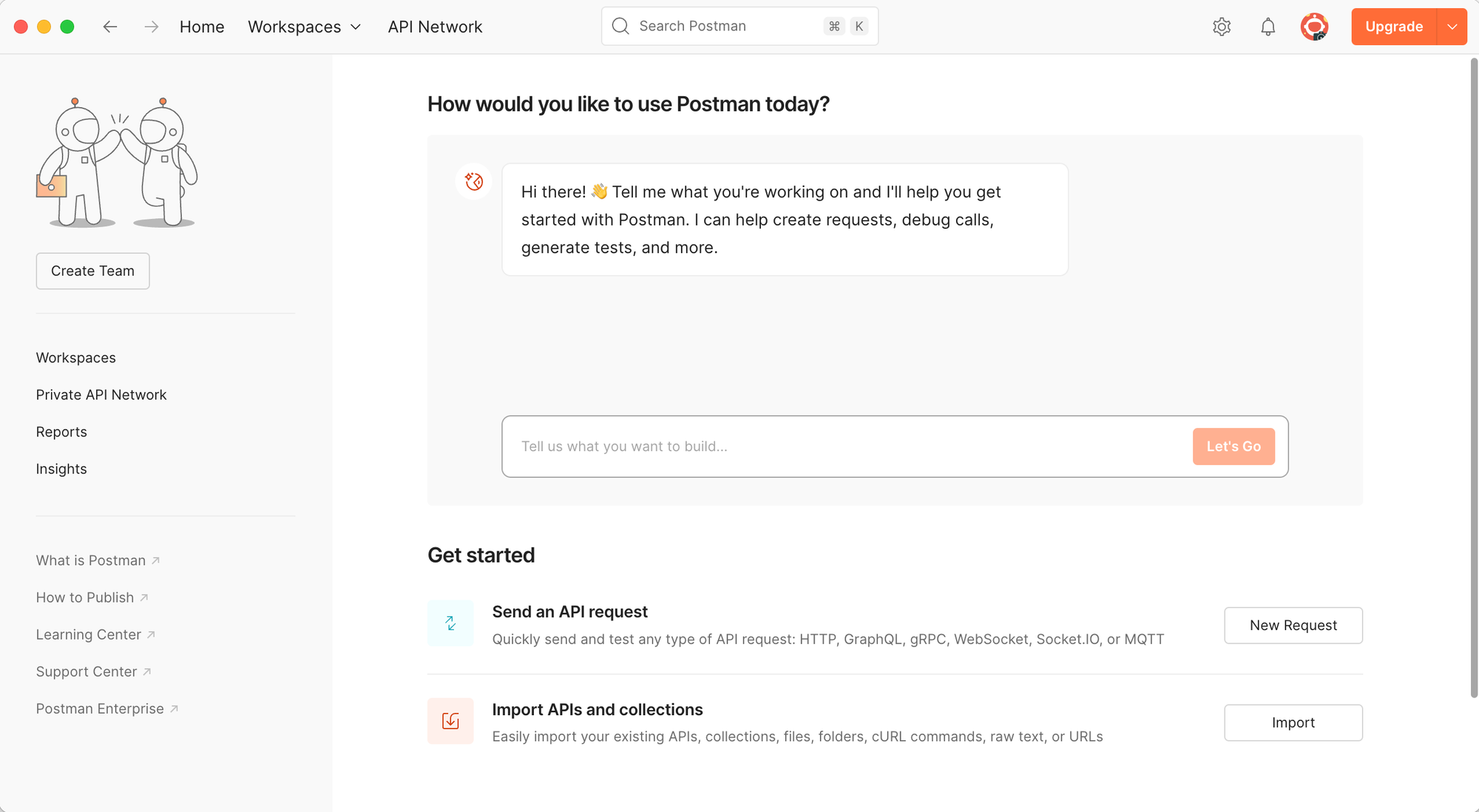Click the Import button
The image size is (1479, 812).
1293,723
